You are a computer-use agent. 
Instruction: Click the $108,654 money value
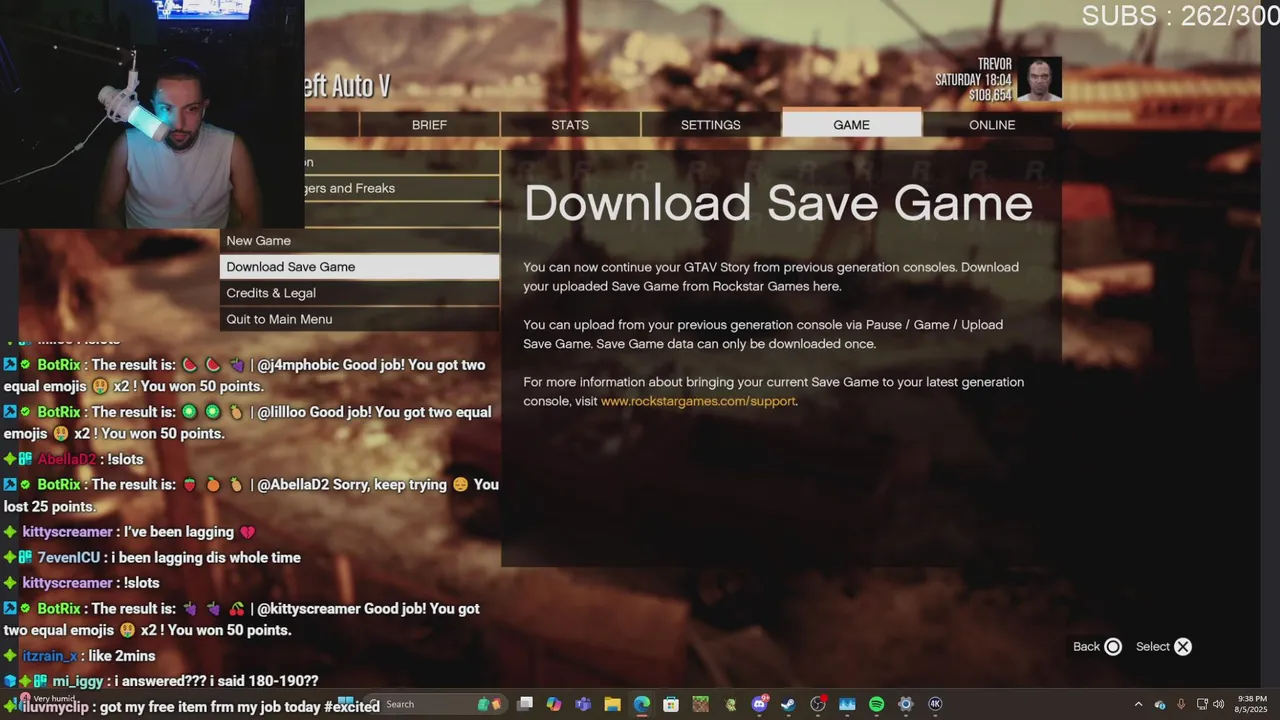(990, 96)
